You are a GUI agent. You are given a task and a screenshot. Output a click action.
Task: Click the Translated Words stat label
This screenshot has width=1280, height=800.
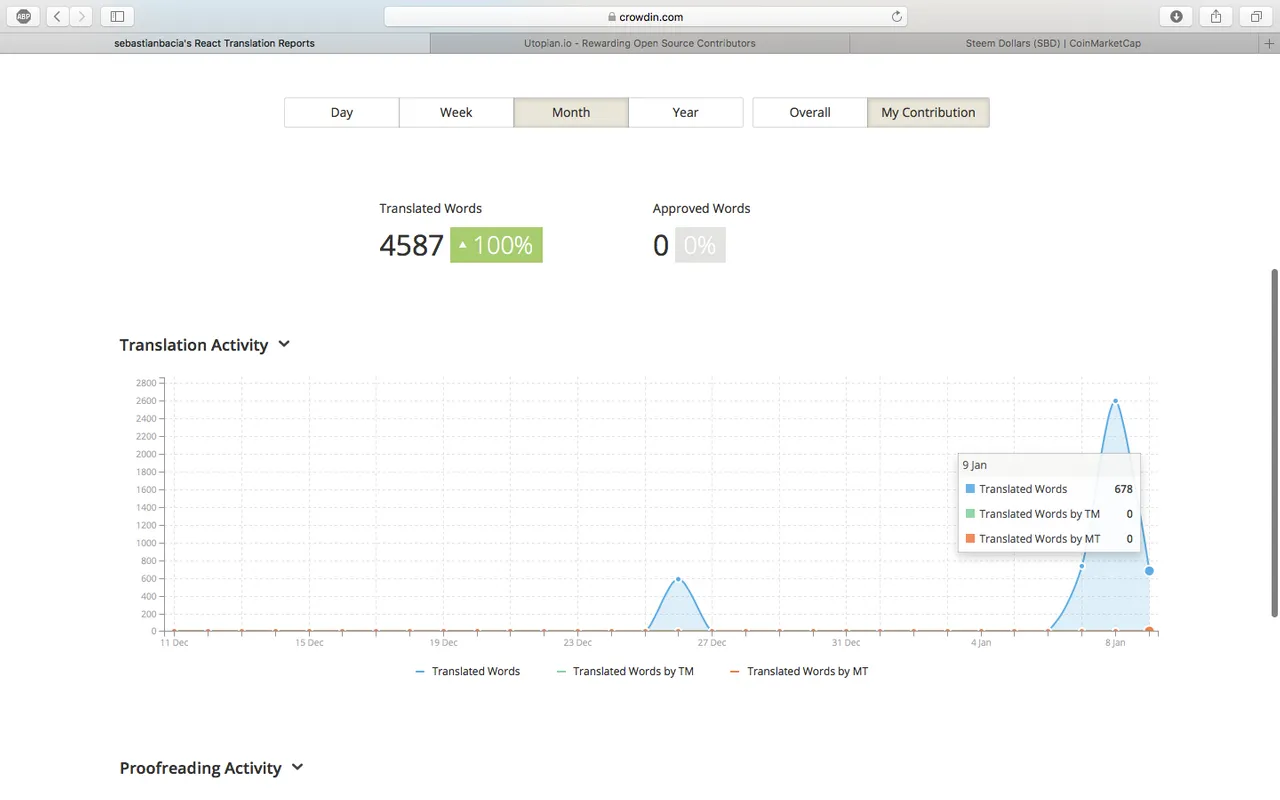click(430, 208)
